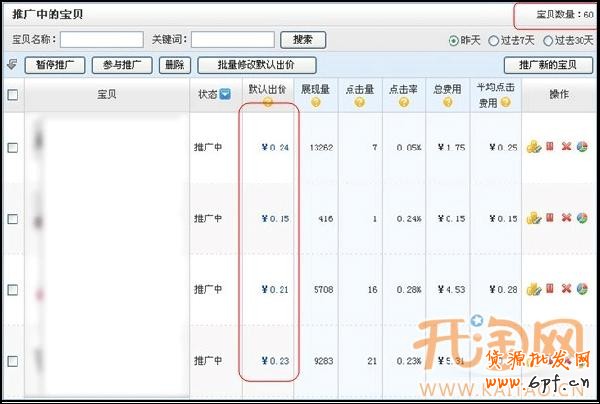Click the 搜索 search button
This screenshot has width=600, height=404.
click(303, 40)
